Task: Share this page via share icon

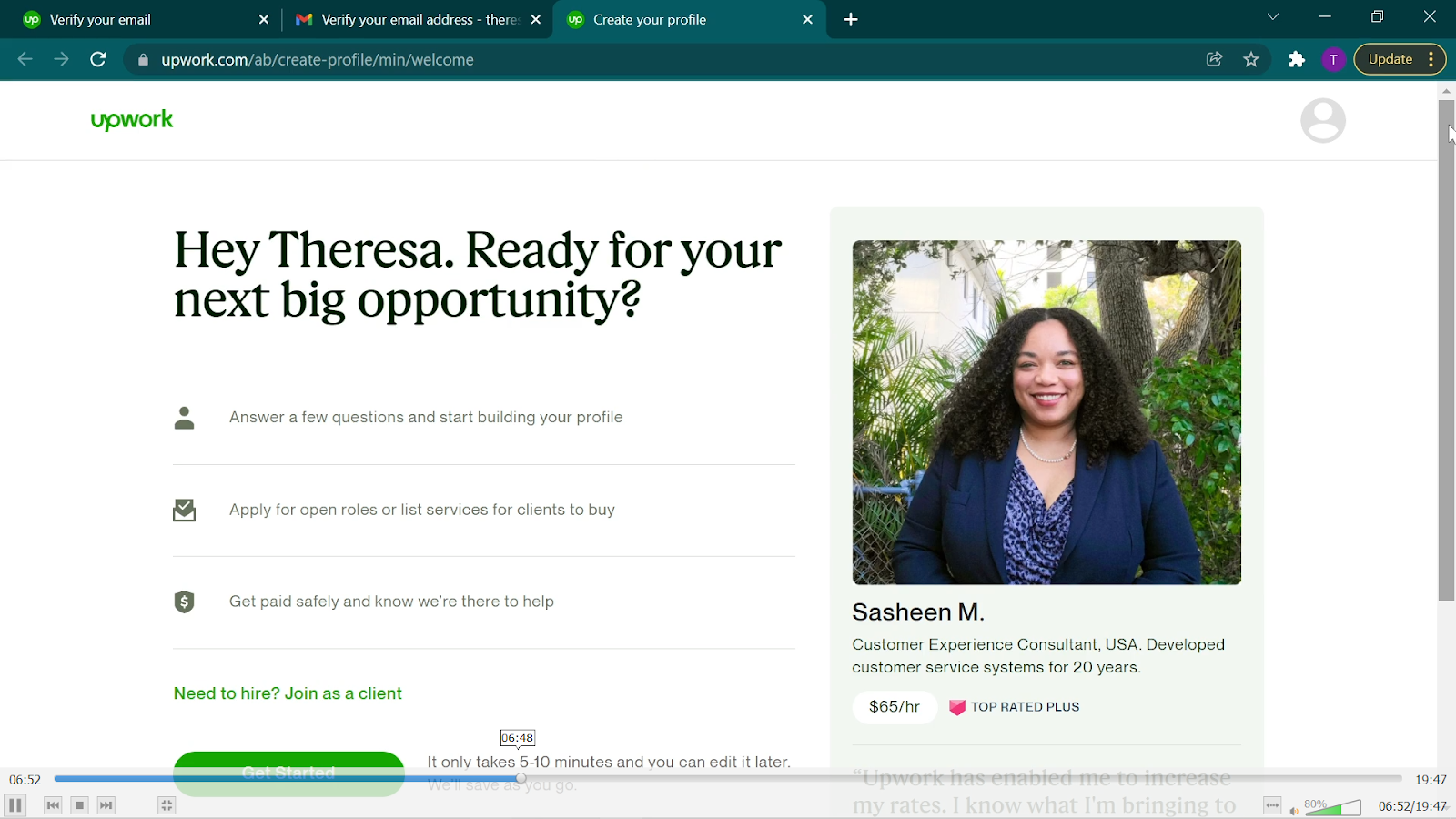Action: point(1214,59)
